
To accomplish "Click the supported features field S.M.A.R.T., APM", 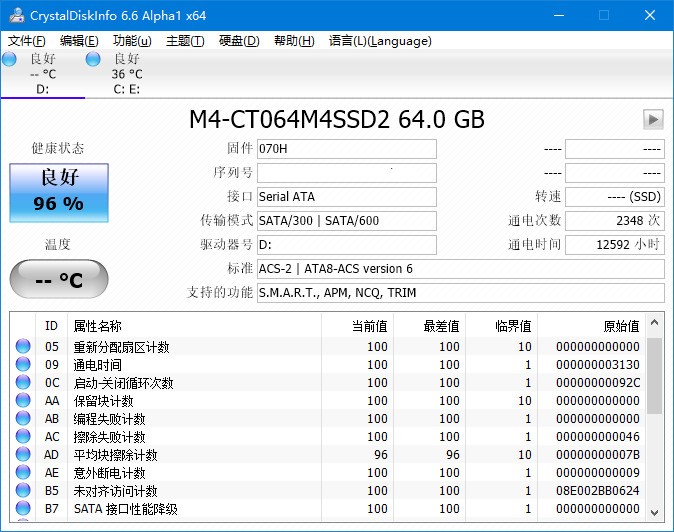I will [461, 293].
